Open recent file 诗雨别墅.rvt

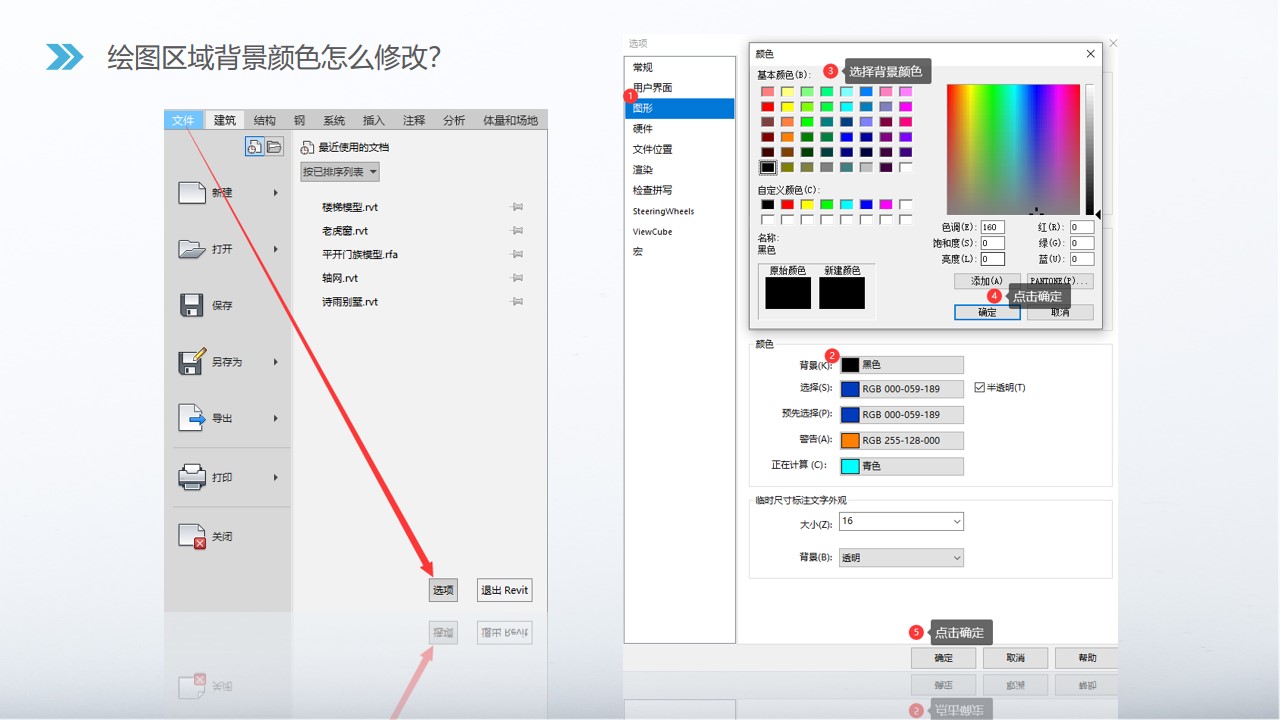350,301
